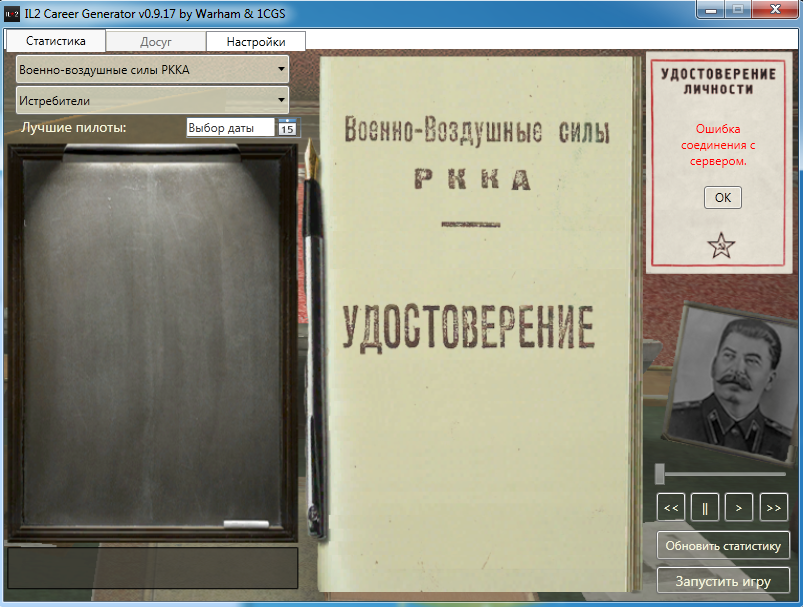Click the Stalin portrait photo
803x607 pixels.
click(x=731, y=383)
